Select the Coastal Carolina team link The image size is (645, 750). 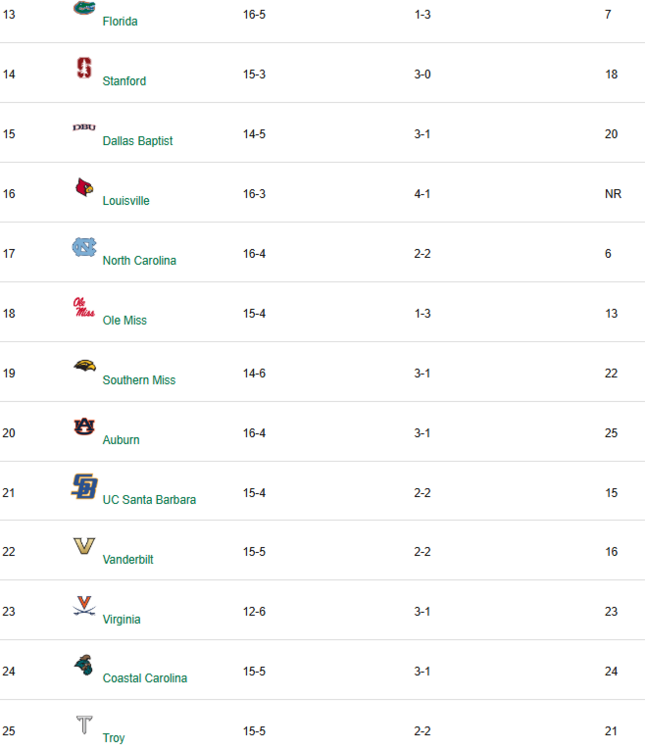tap(144, 678)
